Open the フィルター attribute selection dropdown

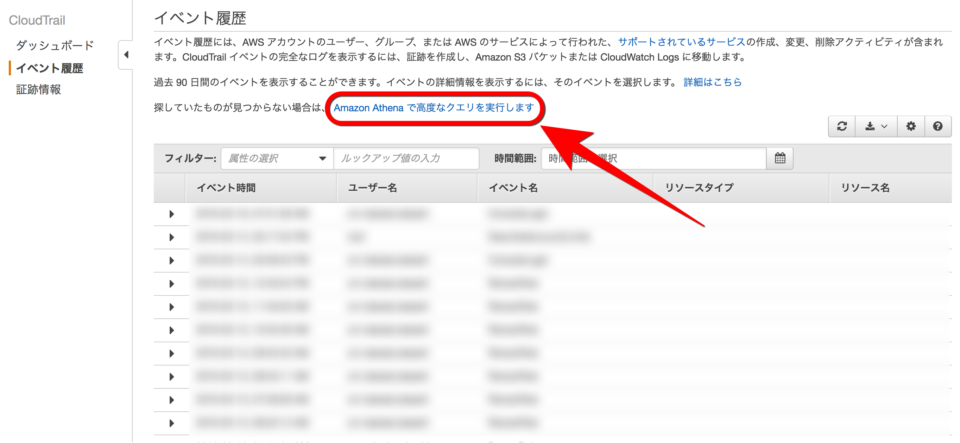[277, 158]
